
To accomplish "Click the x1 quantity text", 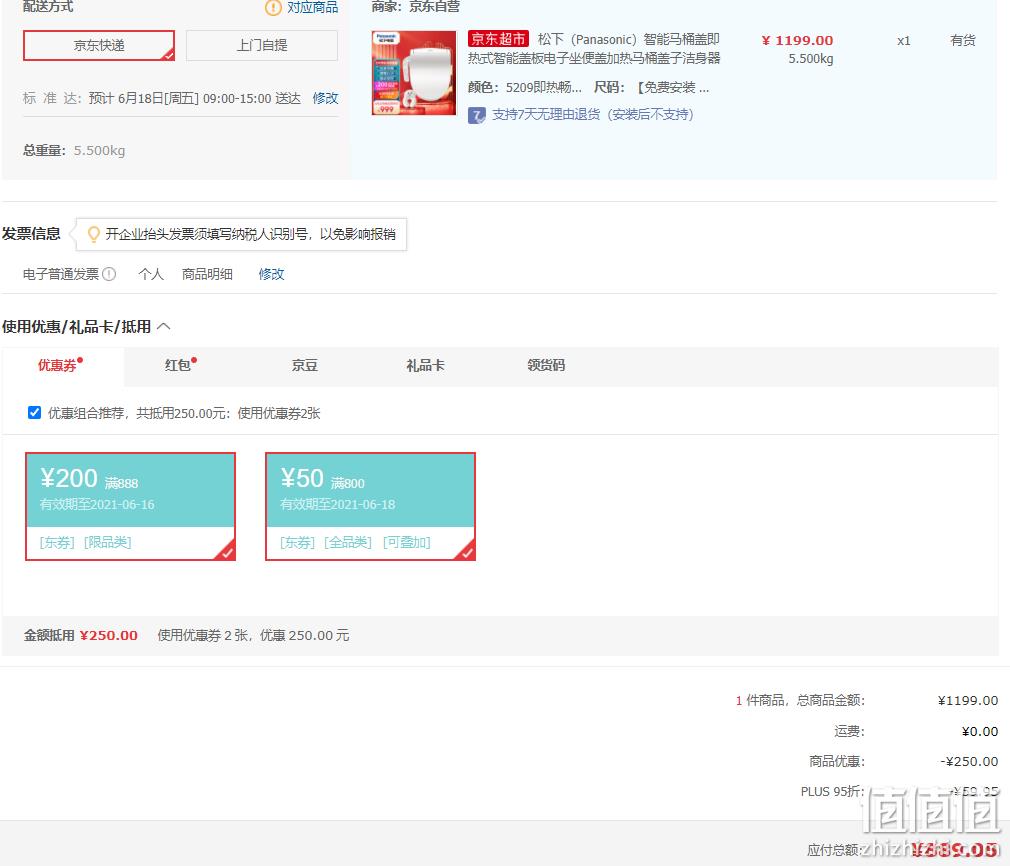I will click(904, 41).
